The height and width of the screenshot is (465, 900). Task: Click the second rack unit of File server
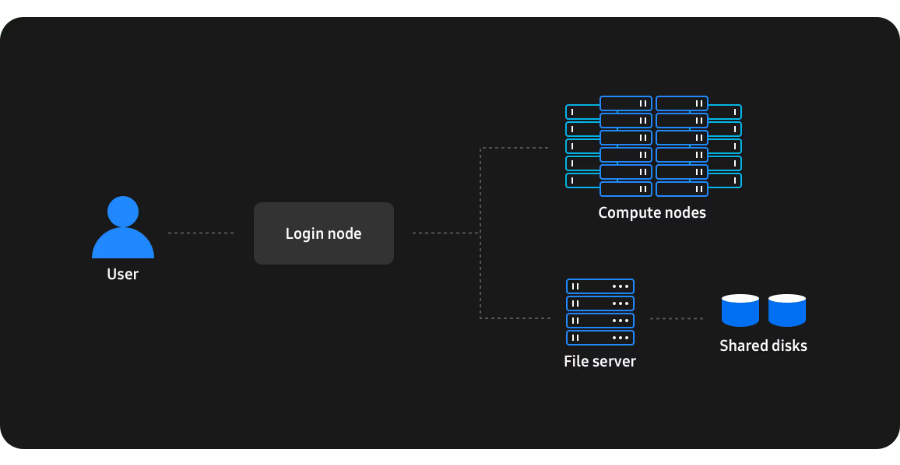pos(600,303)
